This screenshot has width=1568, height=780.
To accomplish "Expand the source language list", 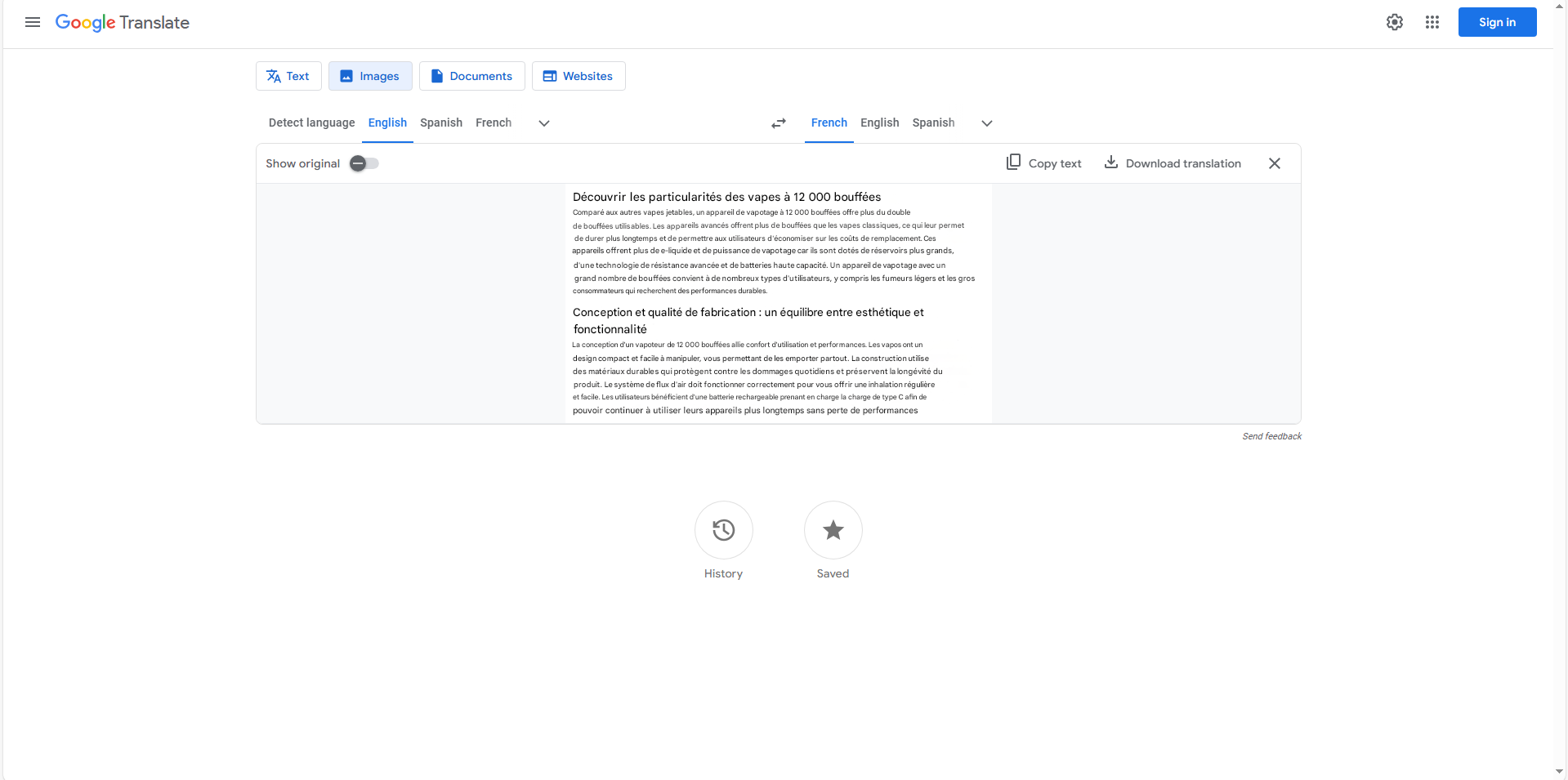I will pyautogui.click(x=543, y=123).
